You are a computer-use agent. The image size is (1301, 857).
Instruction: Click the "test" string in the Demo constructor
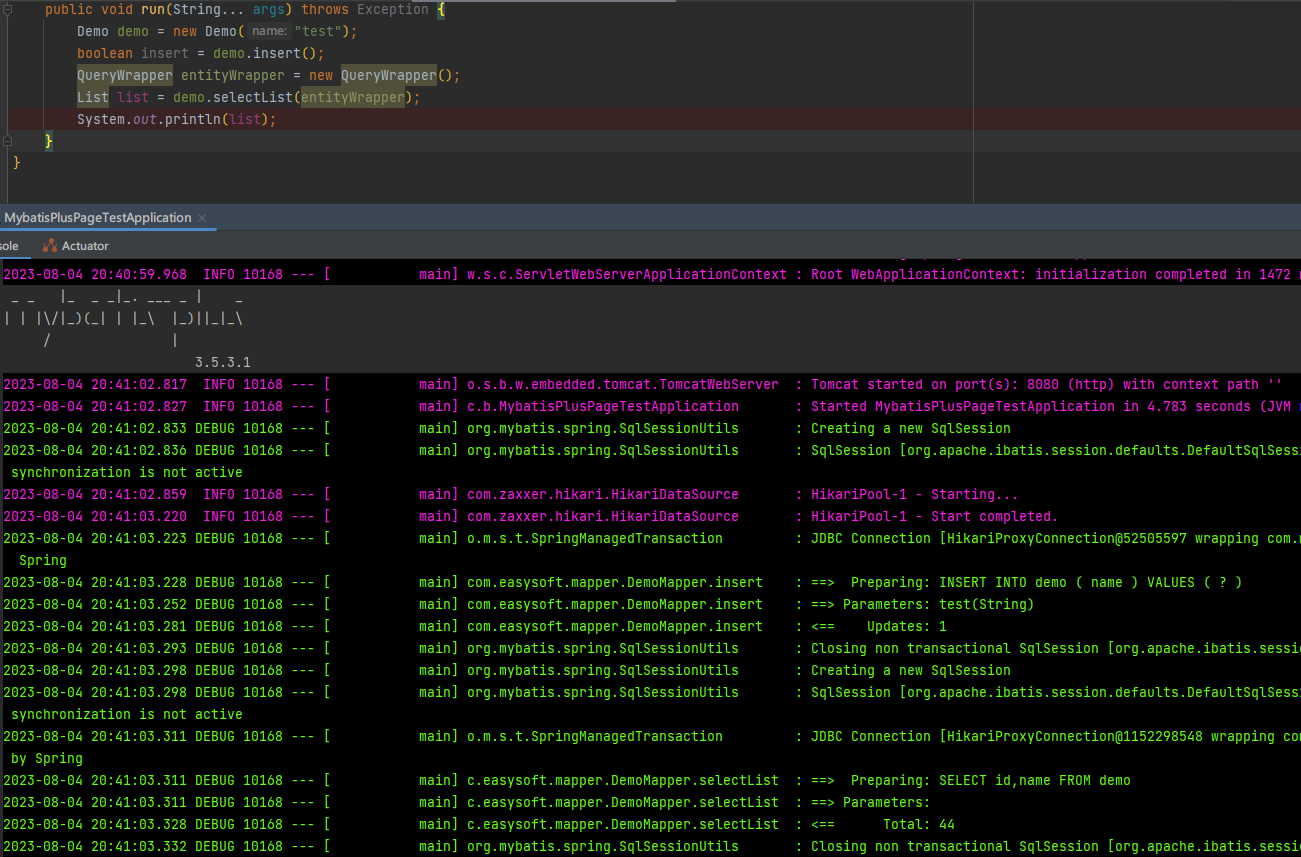(317, 31)
